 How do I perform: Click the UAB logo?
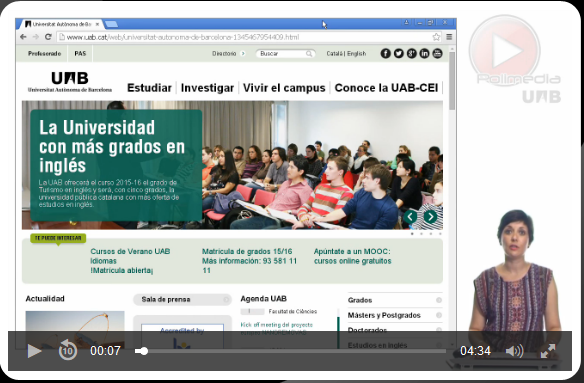pyautogui.click(x=70, y=82)
